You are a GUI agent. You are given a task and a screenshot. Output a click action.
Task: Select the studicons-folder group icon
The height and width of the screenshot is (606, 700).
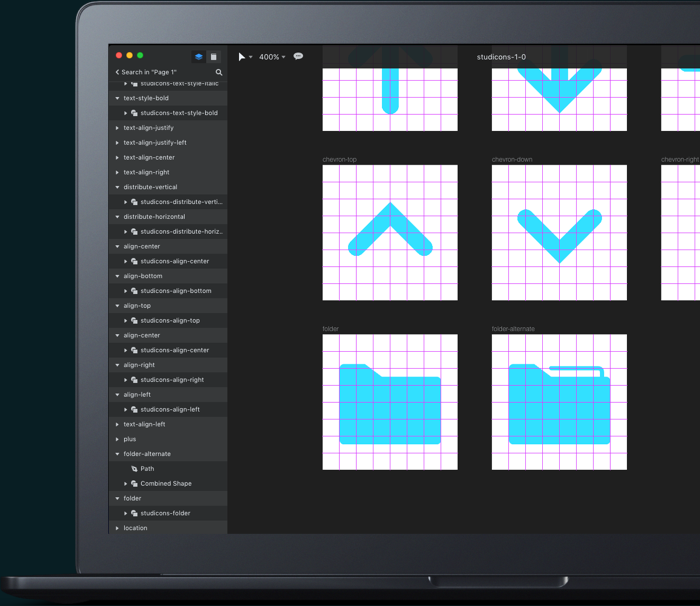pos(134,513)
